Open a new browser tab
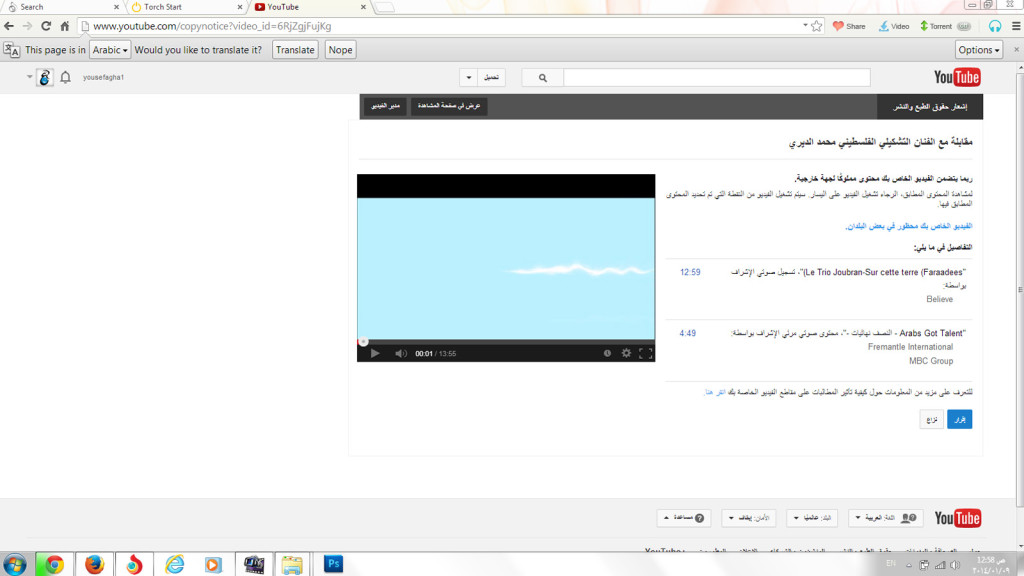This screenshot has height=576, width=1024. (385, 7)
